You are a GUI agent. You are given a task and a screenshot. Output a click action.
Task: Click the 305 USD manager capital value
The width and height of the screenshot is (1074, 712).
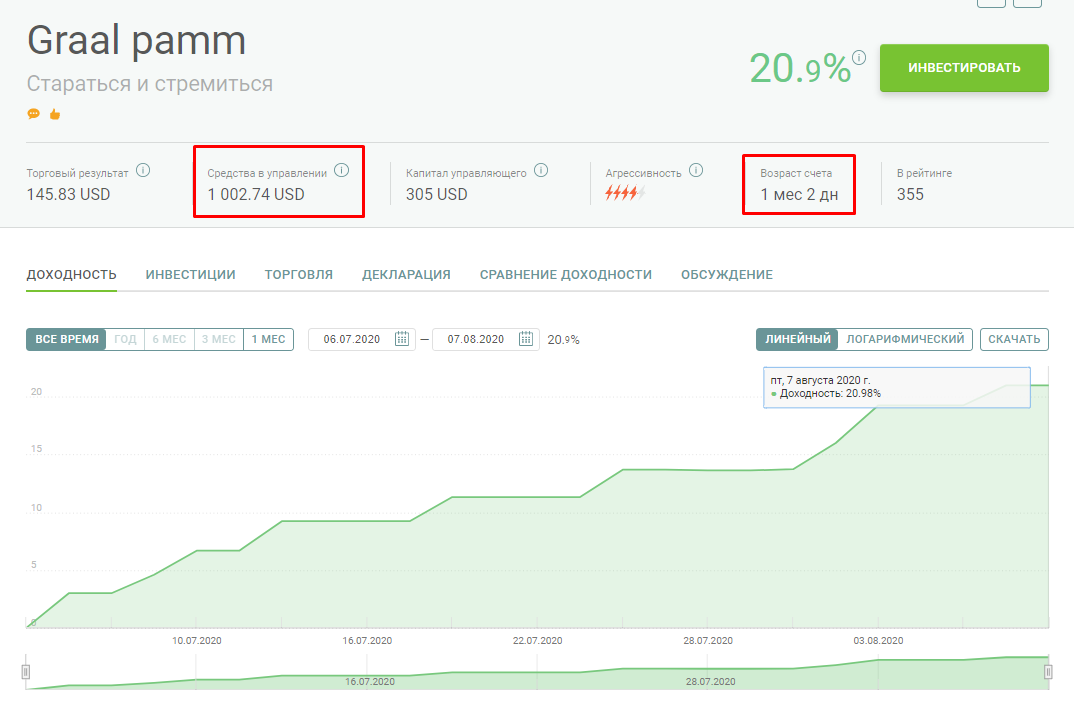coord(436,195)
